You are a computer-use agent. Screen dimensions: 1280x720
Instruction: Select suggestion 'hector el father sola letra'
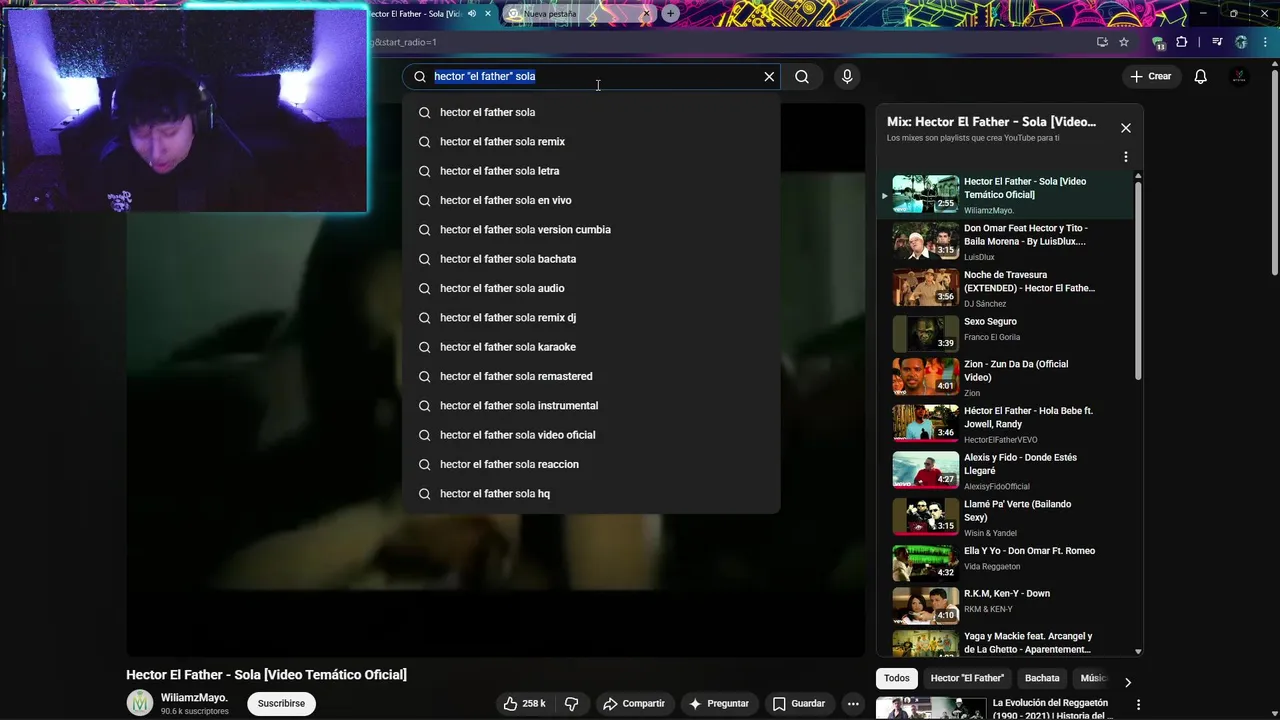(x=591, y=171)
